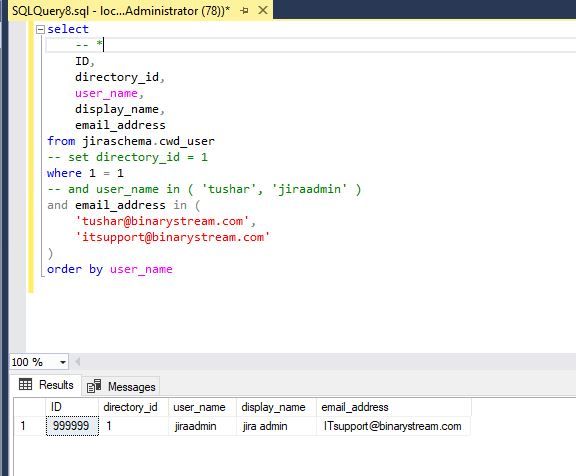This screenshot has height=476, width=576.
Task: Click the horizontal scrollbar left arrow
Action: (77, 362)
